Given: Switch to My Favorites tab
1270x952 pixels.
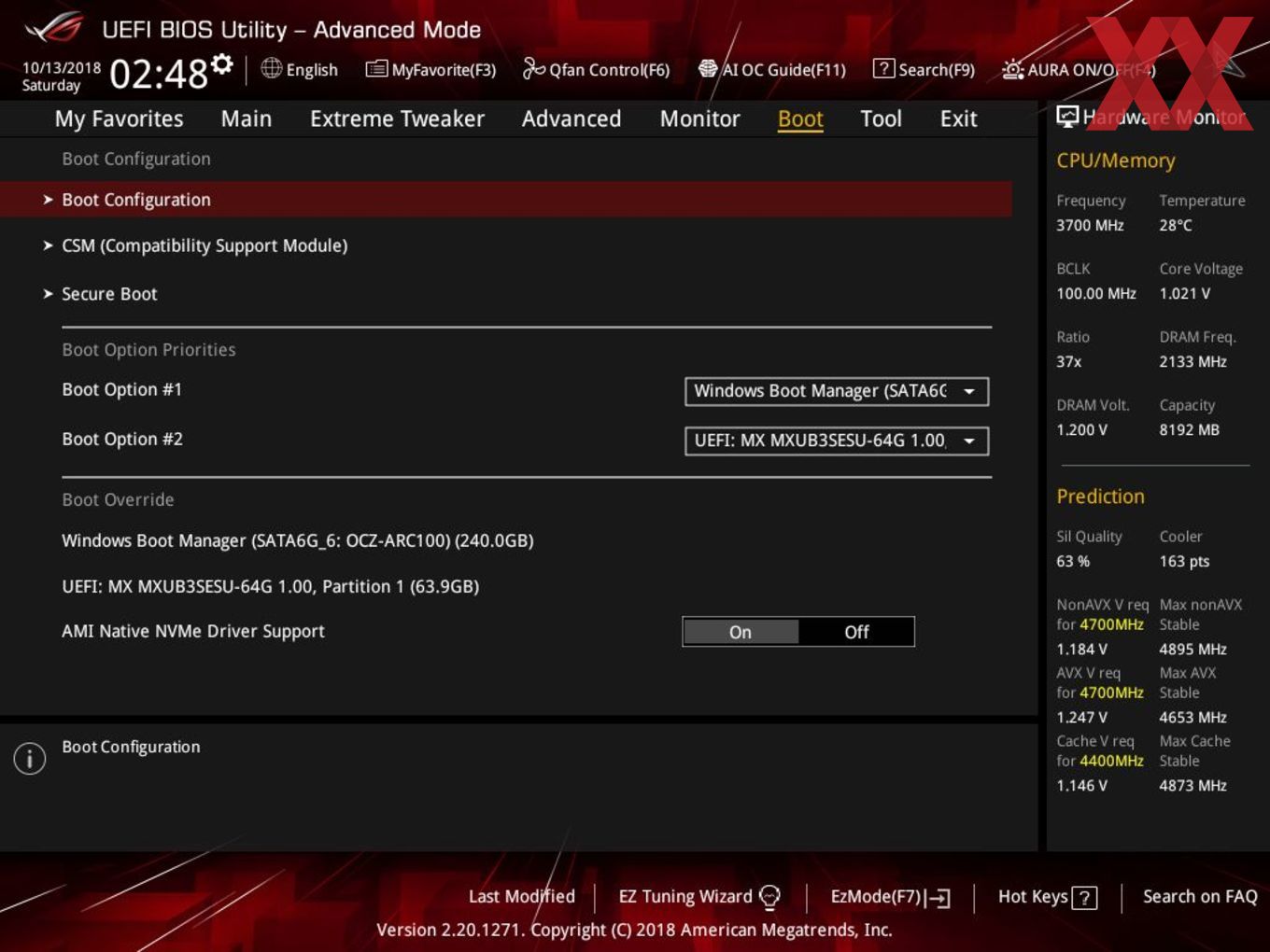Looking at the screenshot, I should tap(119, 119).
